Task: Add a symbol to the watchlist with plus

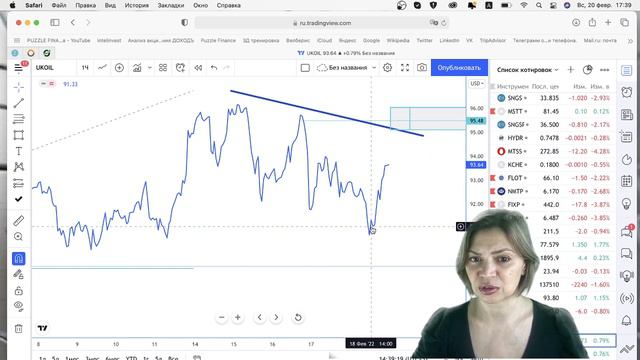Action: click(x=571, y=70)
